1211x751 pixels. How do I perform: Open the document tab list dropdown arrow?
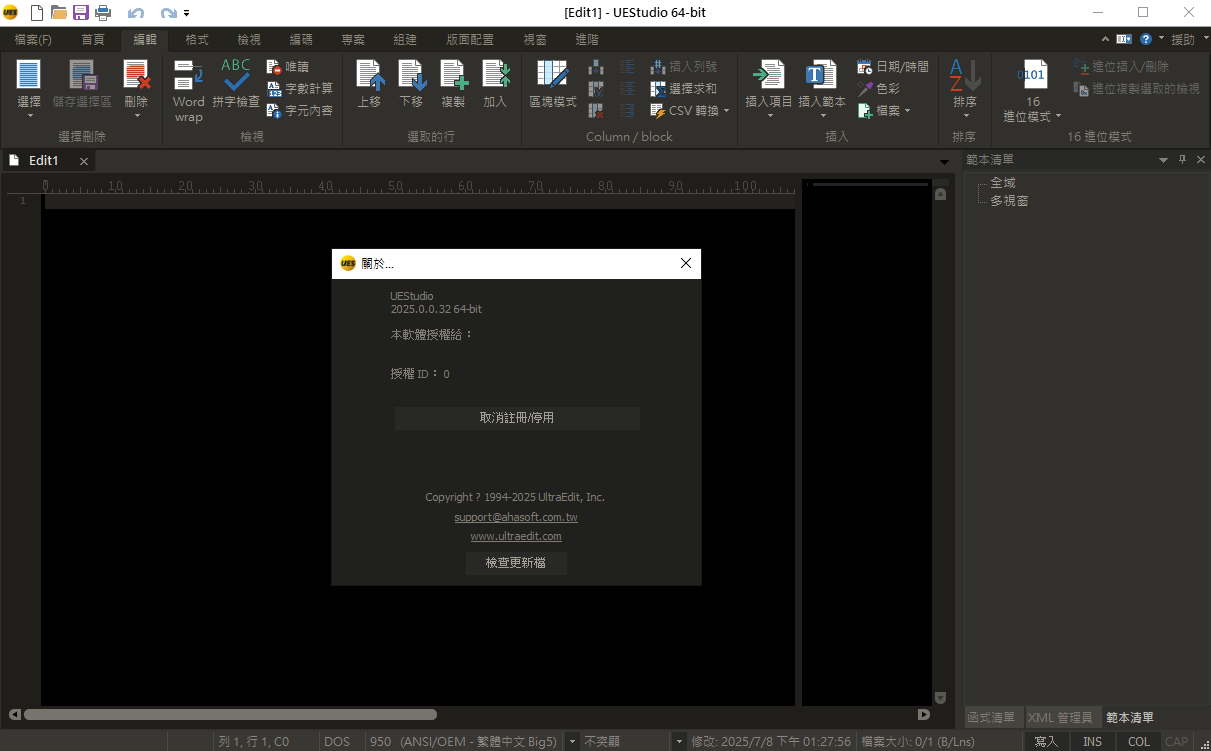(x=945, y=162)
